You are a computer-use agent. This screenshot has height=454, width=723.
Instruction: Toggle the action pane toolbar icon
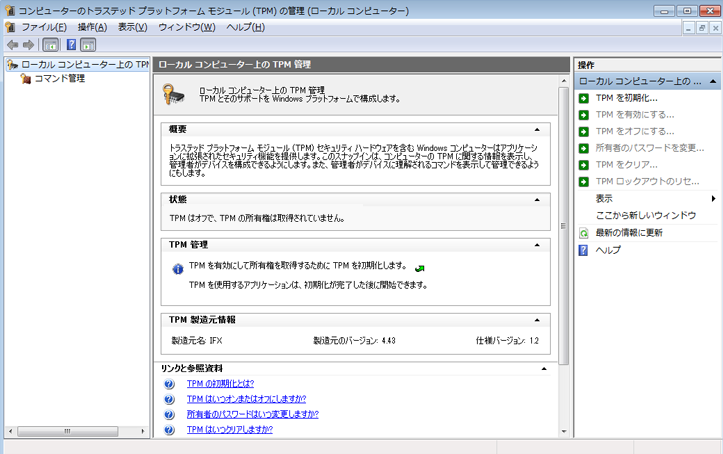coord(88,45)
